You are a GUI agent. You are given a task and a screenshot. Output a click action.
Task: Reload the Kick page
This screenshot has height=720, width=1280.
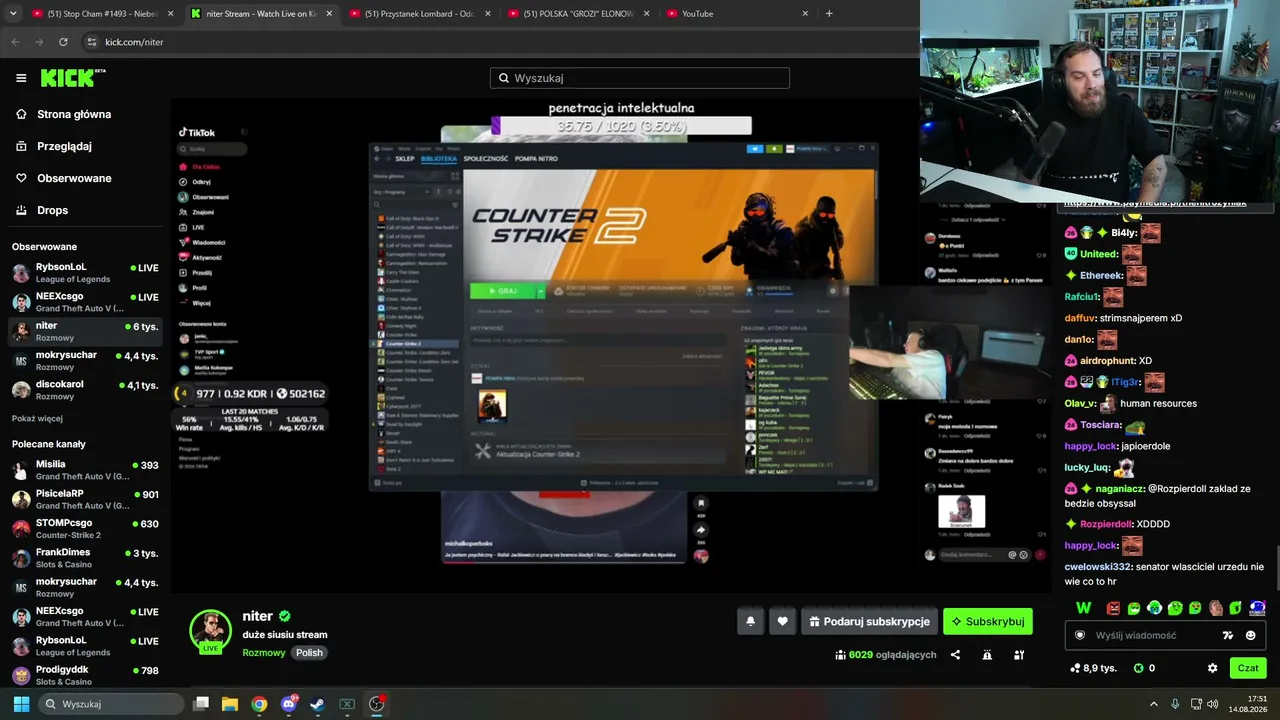(x=63, y=42)
